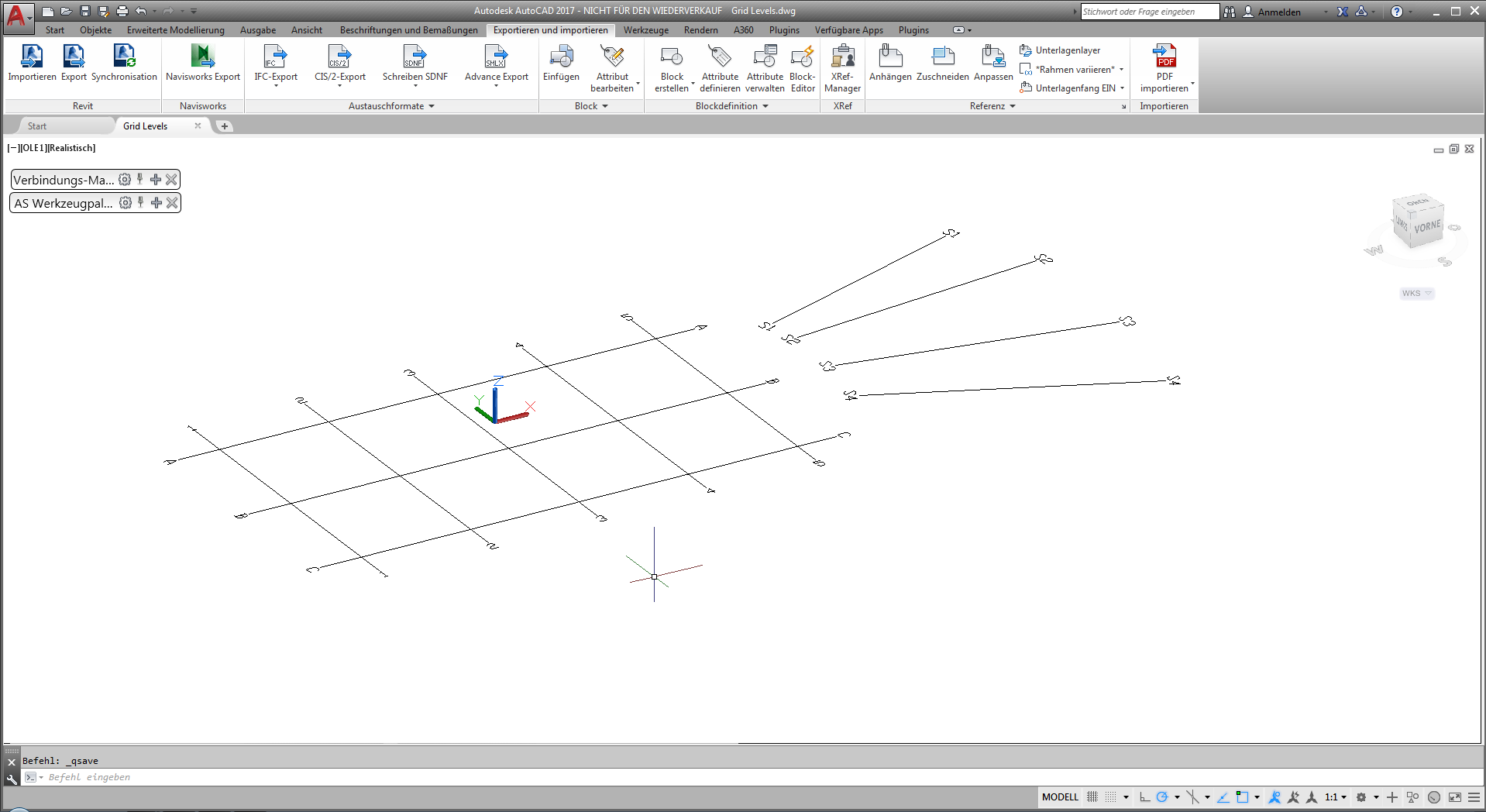Image resolution: width=1486 pixels, height=812 pixels.
Task: Click Attribute definieren icon
Action: [720, 56]
